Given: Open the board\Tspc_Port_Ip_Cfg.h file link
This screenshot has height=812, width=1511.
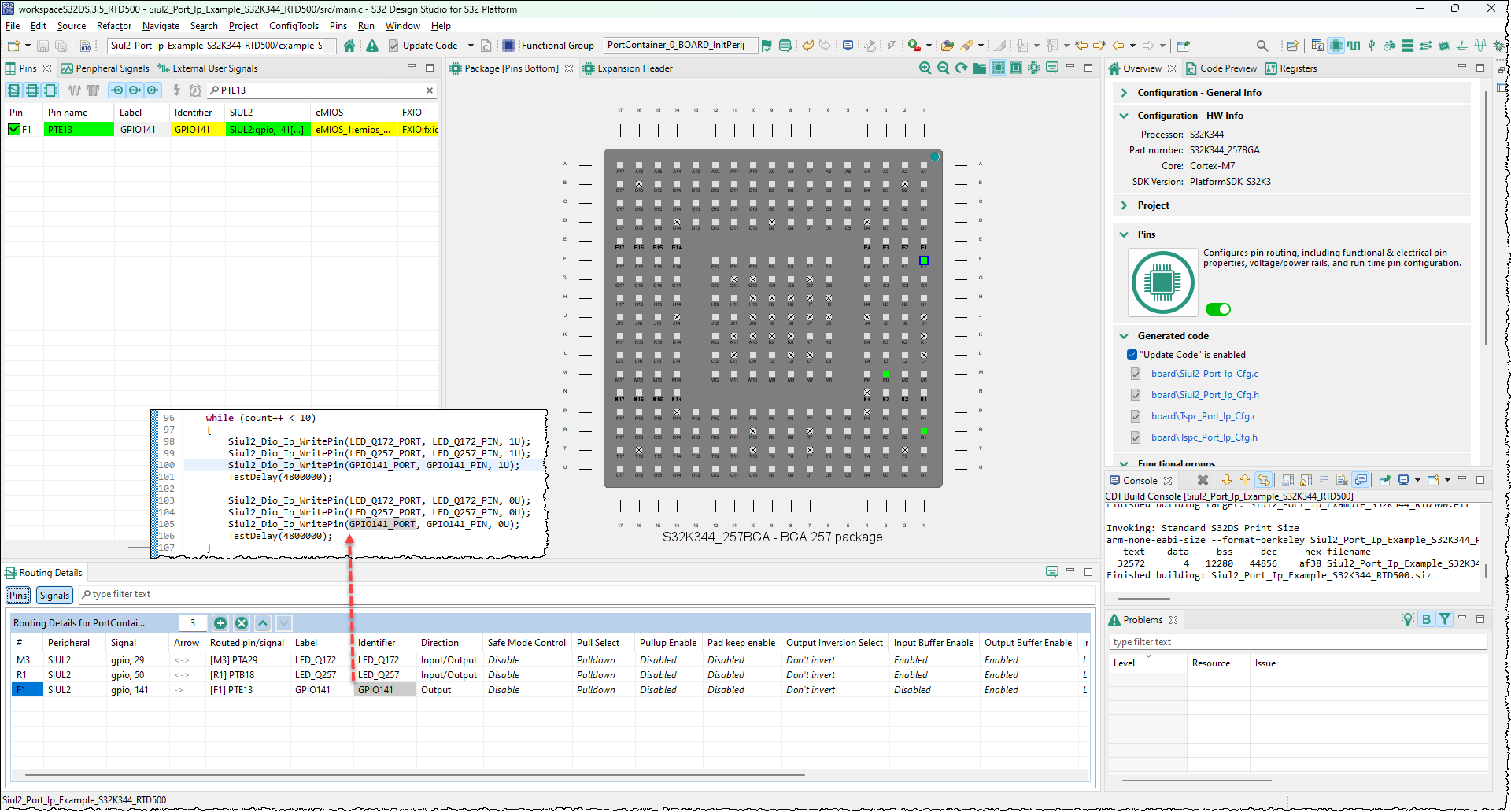Looking at the screenshot, I should pos(1204,437).
